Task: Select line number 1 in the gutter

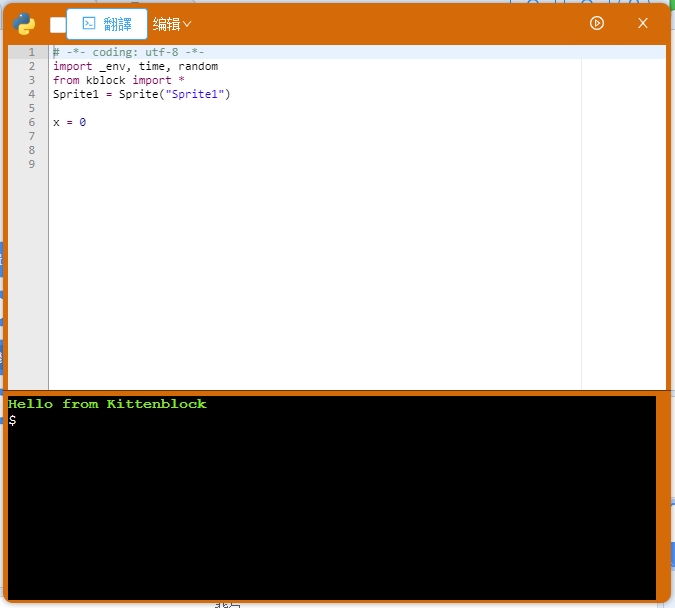Action: click(x=31, y=52)
